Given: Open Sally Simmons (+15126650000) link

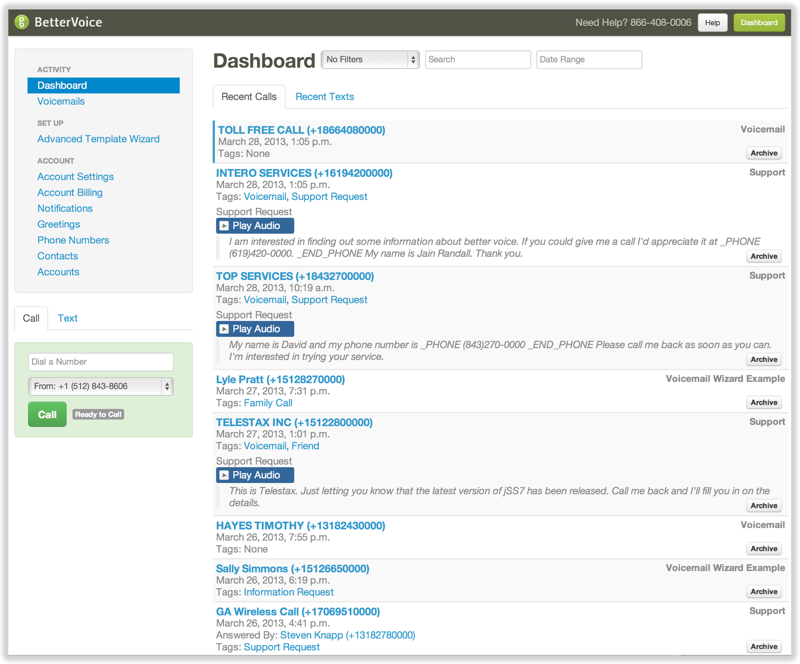Looking at the screenshot, I should pyautogui.click(x=292, y=569).
